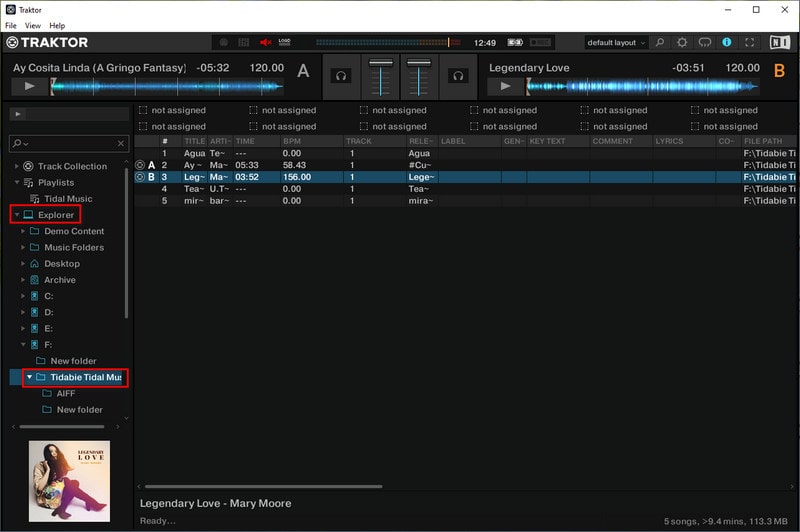The width and height of the screenshot is (800, 532).
Task: Play deck A track
Action: pos(30,86)
